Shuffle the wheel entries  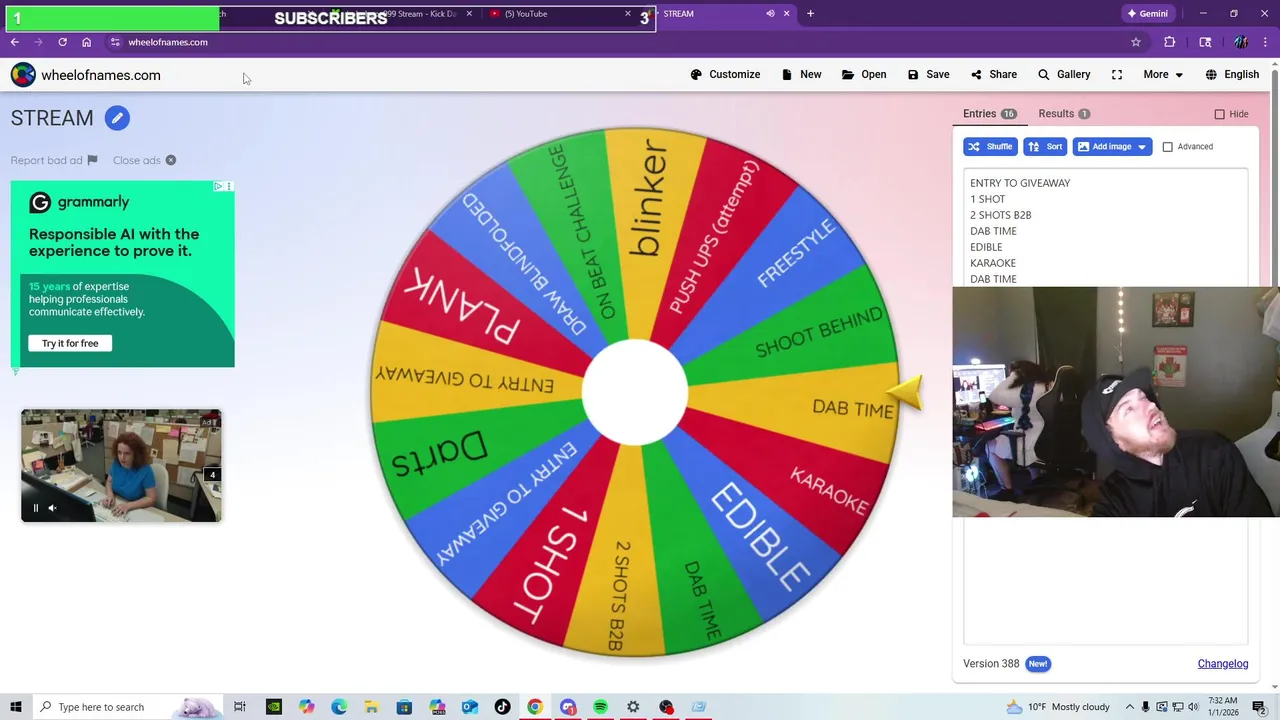click(990, 147)
